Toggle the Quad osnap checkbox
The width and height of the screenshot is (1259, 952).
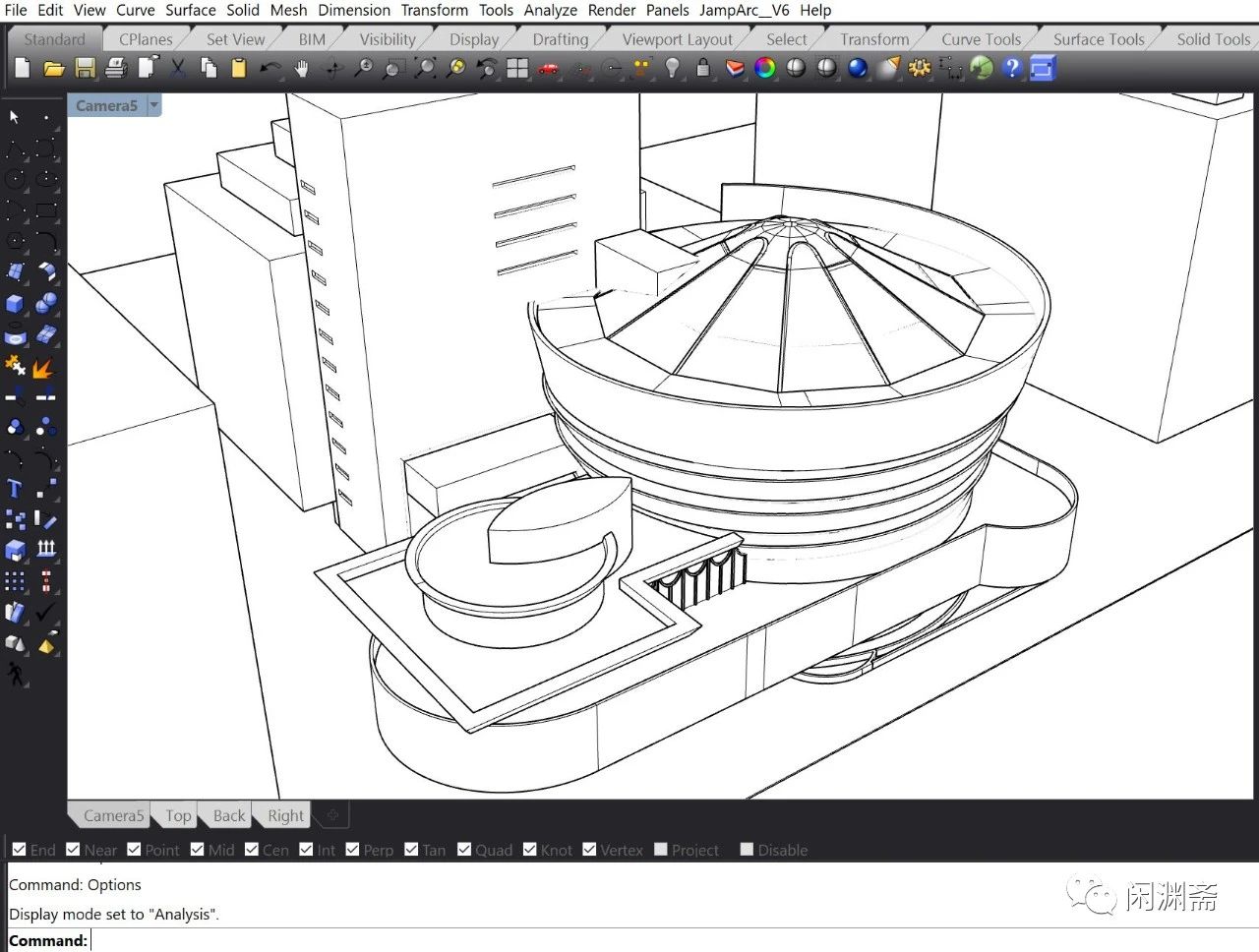click(x=464, y=850)
